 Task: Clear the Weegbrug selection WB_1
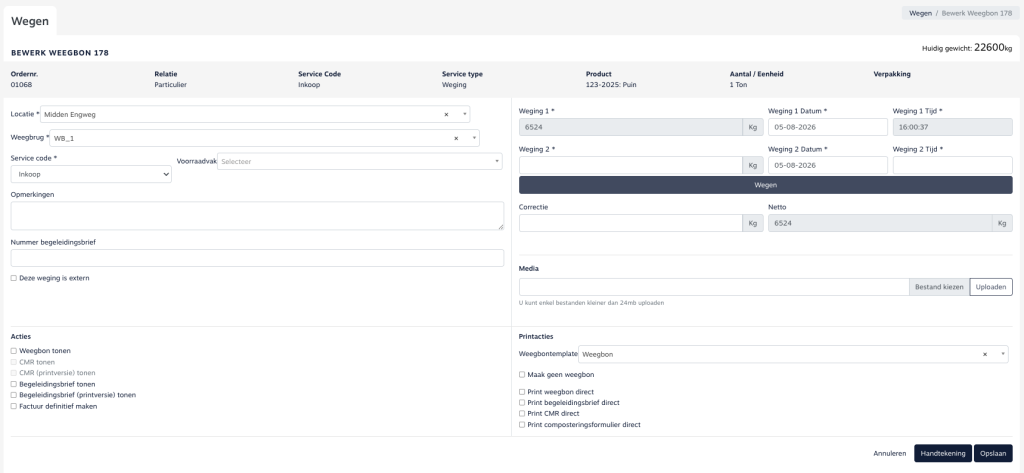point(456,139)
